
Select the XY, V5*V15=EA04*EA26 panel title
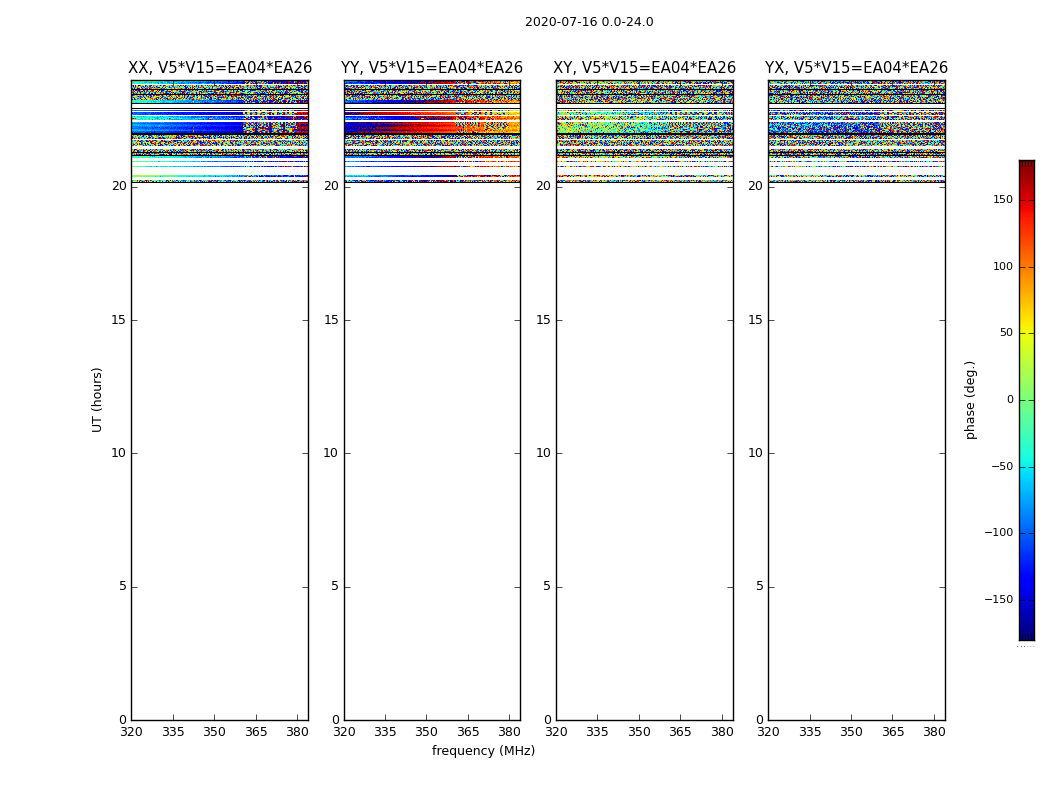644,68
